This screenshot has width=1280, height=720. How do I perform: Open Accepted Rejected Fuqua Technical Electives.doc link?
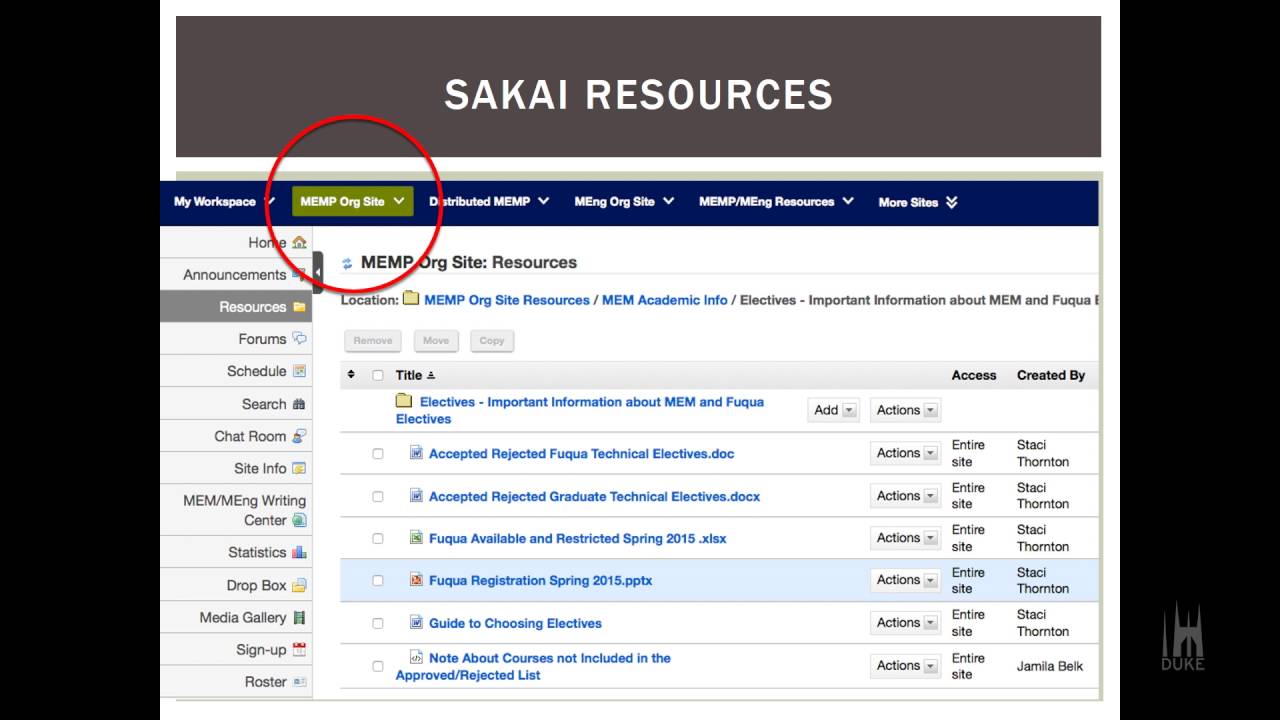point(581,453)
